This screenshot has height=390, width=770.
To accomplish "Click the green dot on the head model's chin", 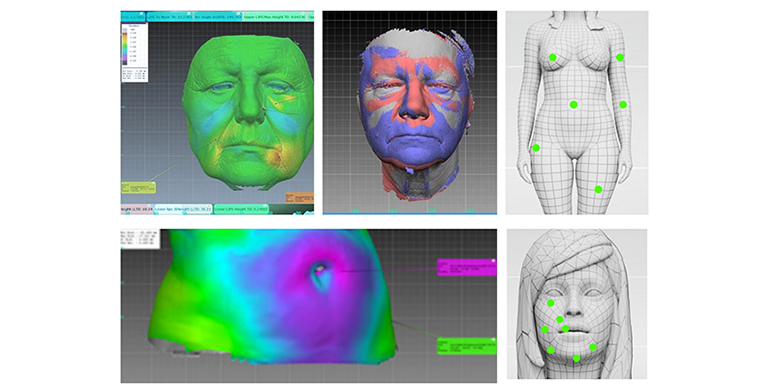I will click(x=577, y=359).
